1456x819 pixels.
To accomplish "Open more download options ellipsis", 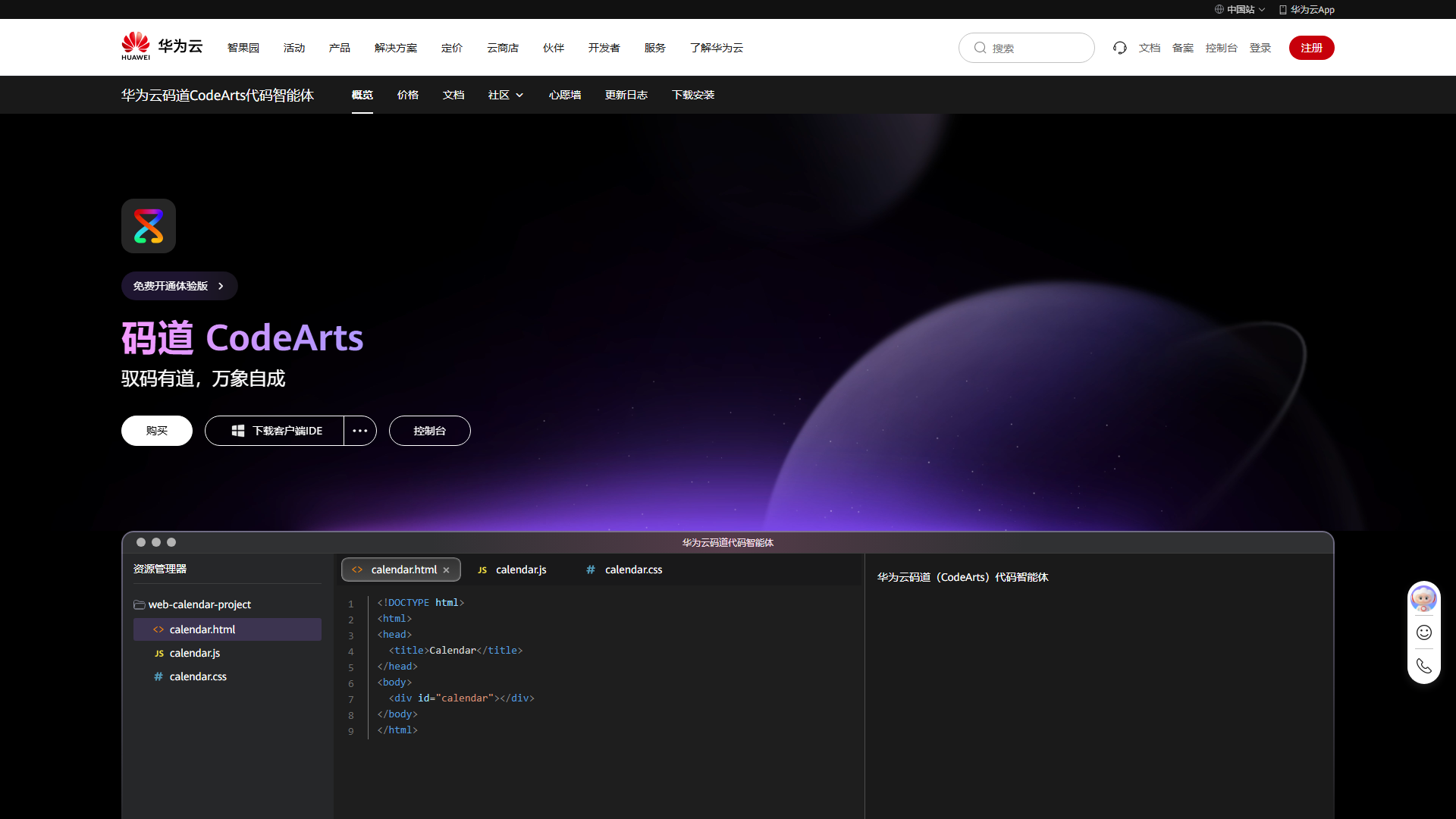I will 360,431.
